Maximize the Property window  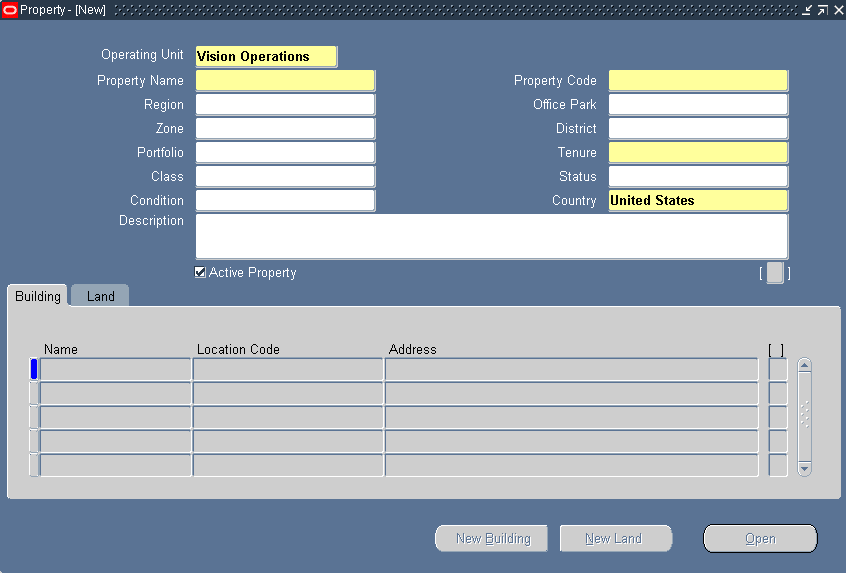pyautogui.click(x=823, y=10)
